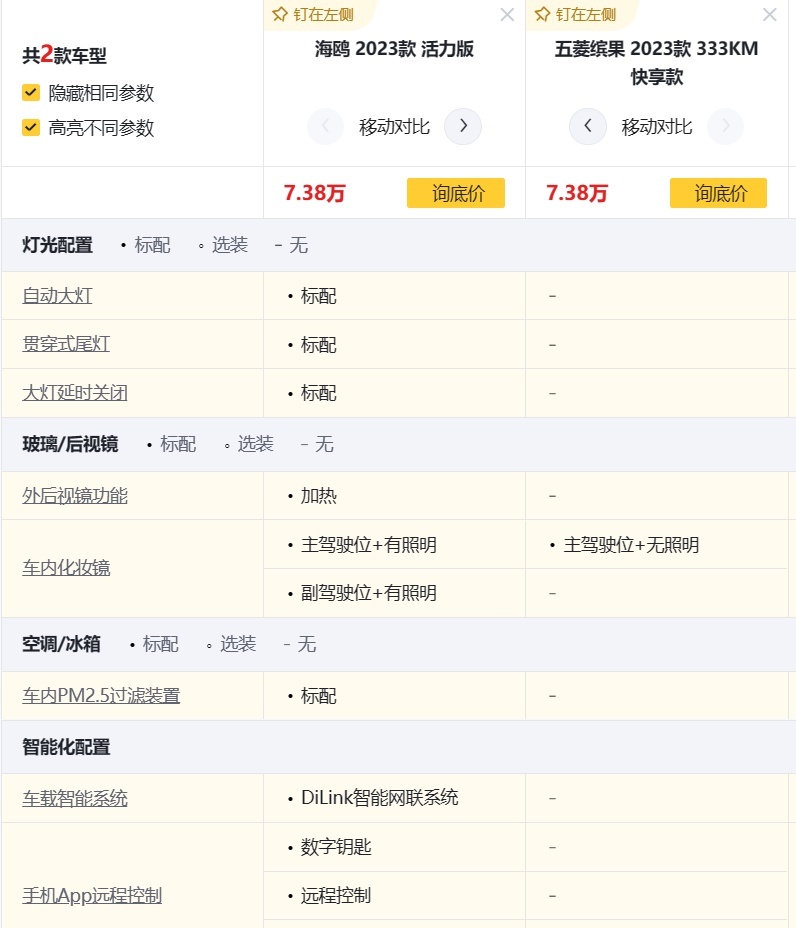796x928 pixels.
Task: Select 玻璃/后视镜 section header
Action: (70, 444)
